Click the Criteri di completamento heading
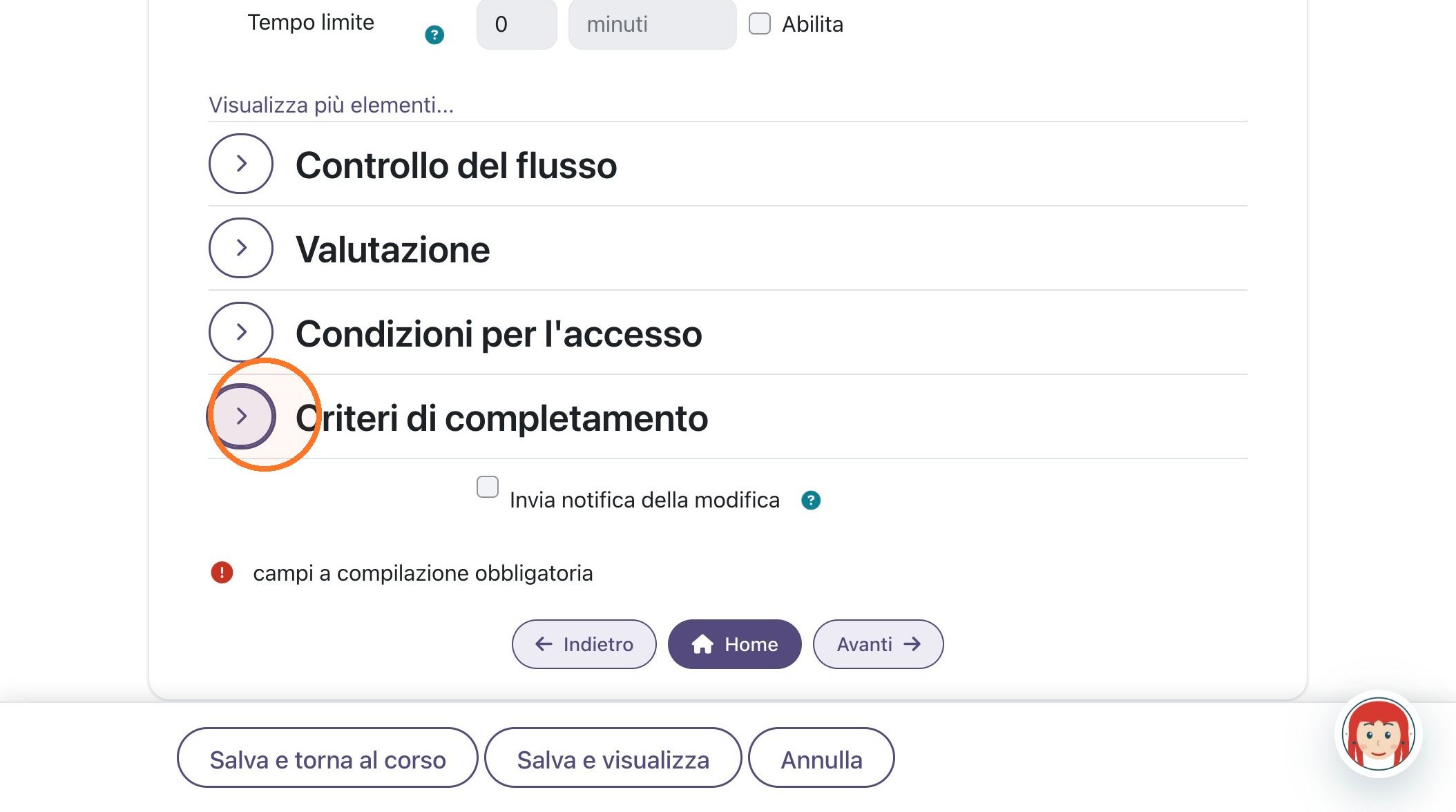 [x=502, y=418]
